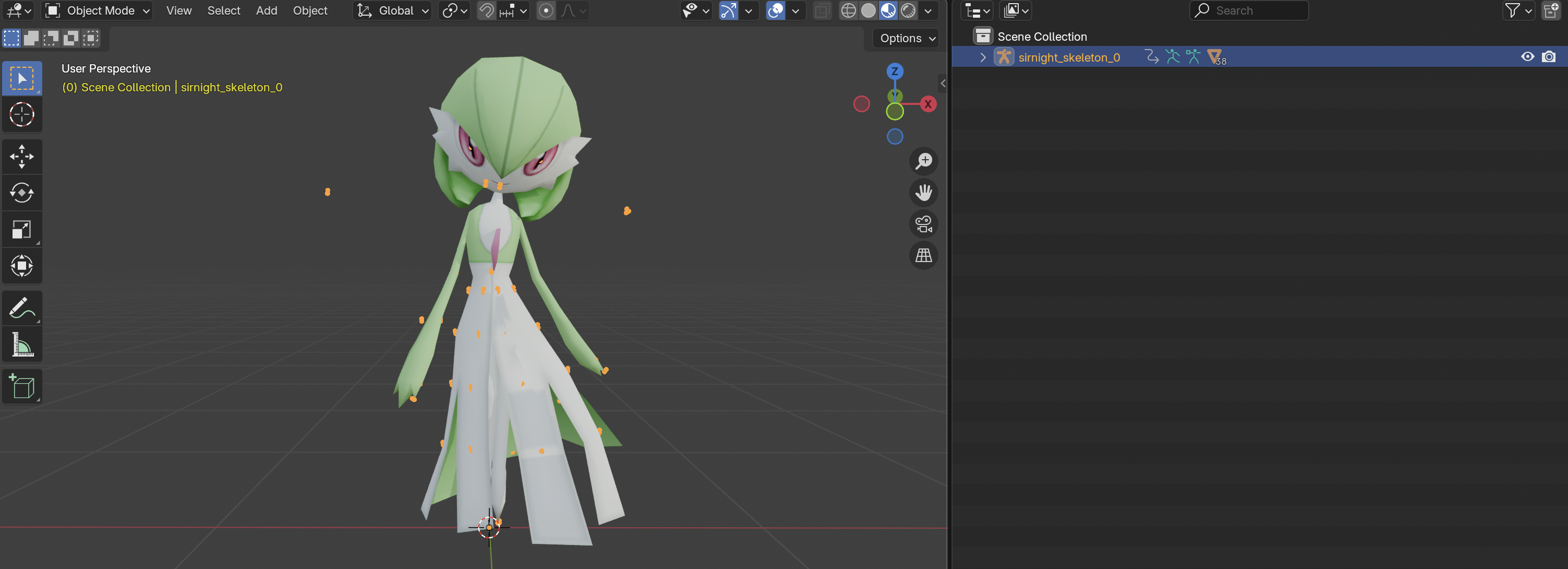Switch to solid shading
Viewport: 1568px width, 569px height.
(868, 10)
